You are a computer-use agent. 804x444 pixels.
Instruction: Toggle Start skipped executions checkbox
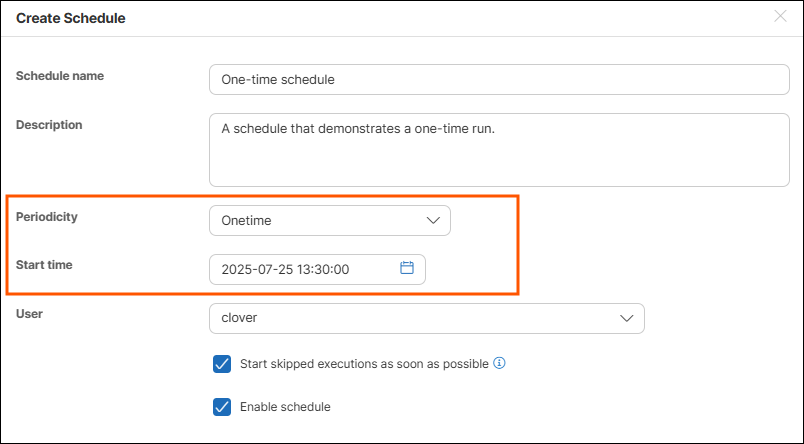point(222,364)
